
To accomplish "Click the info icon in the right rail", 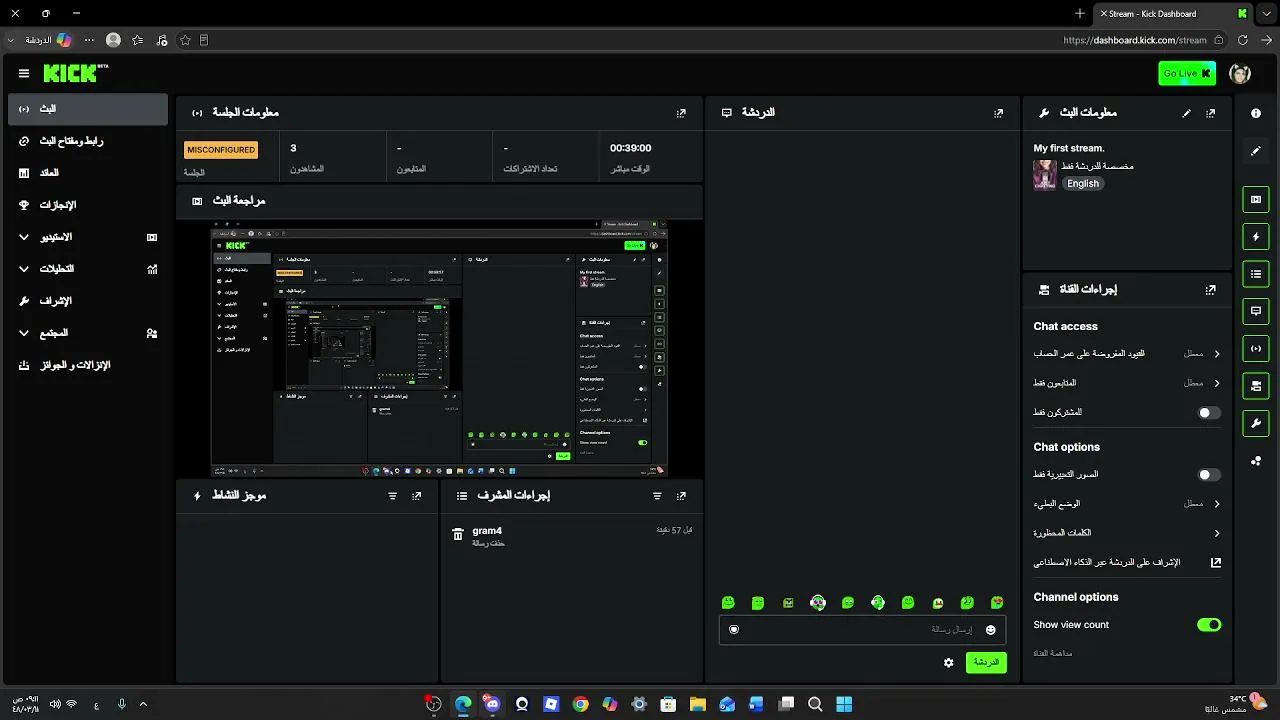I will [1256, 113].
